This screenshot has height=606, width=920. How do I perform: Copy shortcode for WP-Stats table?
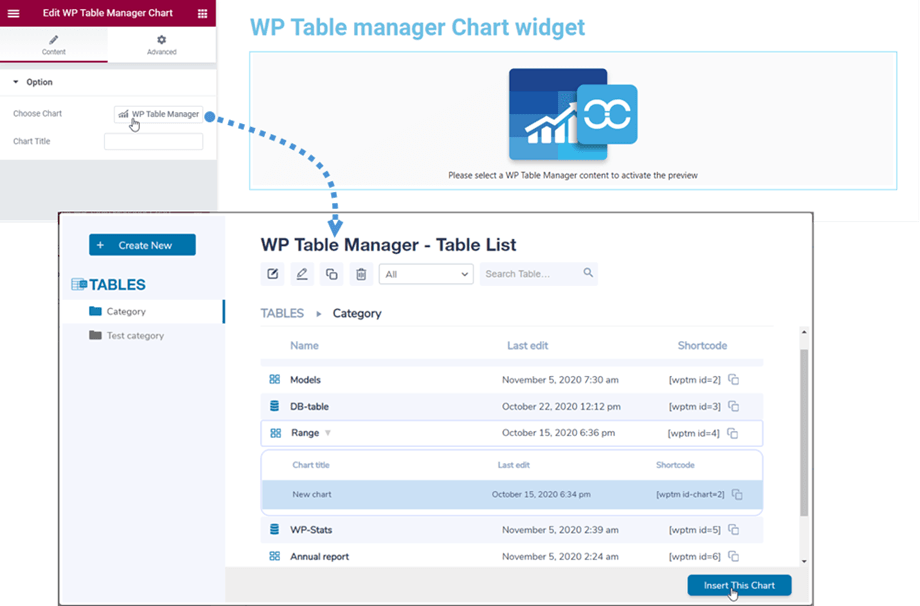tap(733, 530)
